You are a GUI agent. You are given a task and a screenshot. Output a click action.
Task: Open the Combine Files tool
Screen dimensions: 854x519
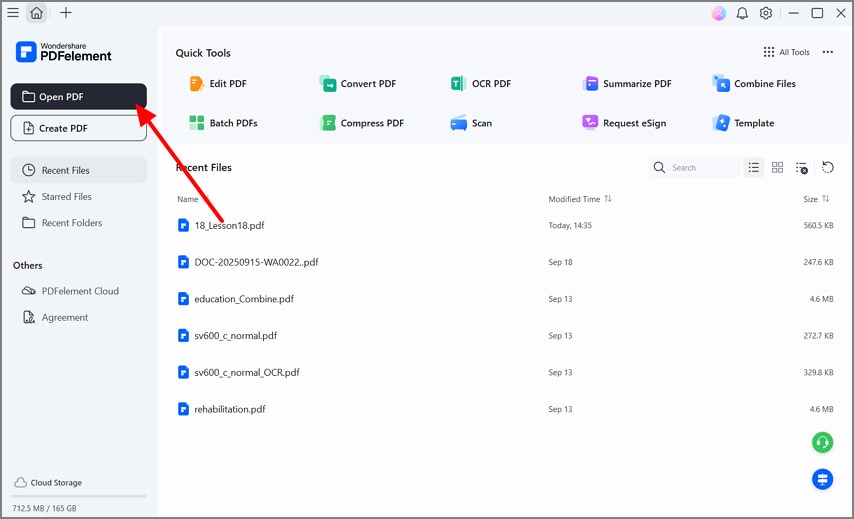754,84
